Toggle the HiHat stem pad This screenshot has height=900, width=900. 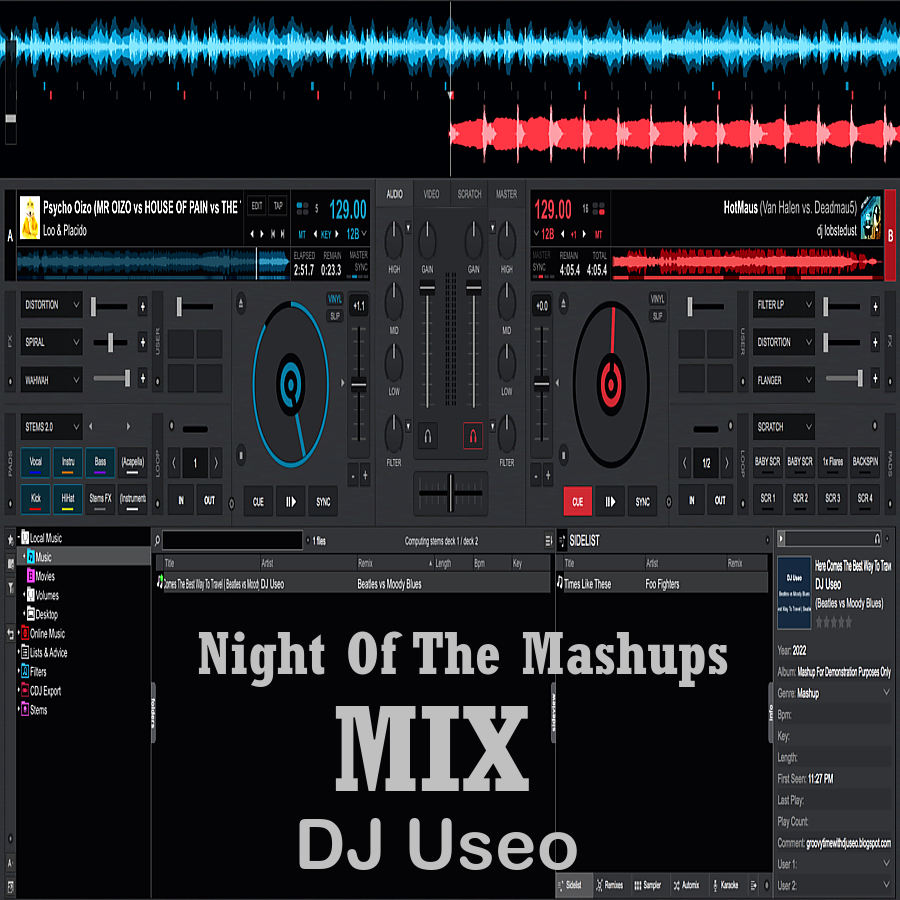68,499
